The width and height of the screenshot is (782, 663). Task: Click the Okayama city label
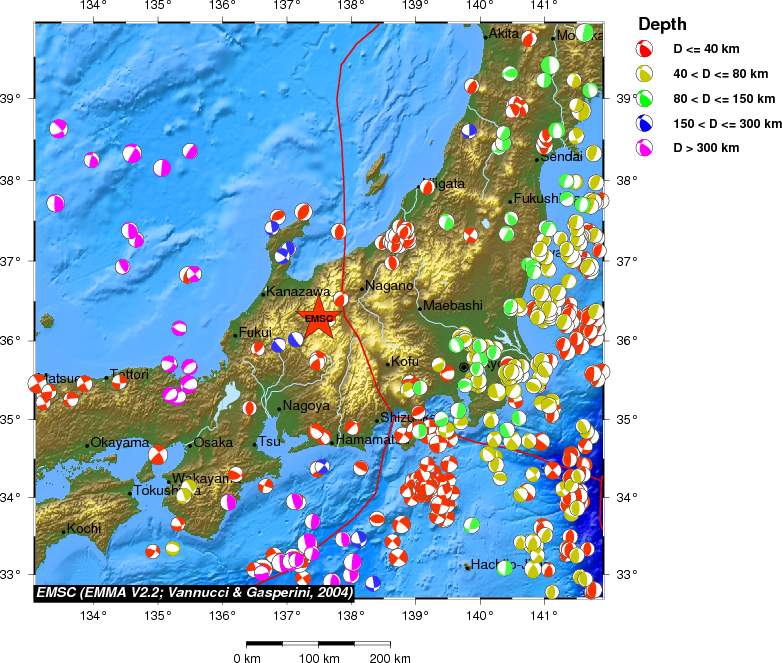tap(120, 442)
